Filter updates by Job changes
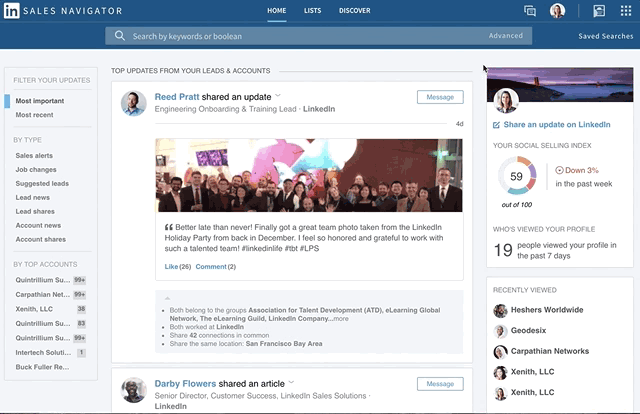 pyautogui.click(x=36, y=169)
